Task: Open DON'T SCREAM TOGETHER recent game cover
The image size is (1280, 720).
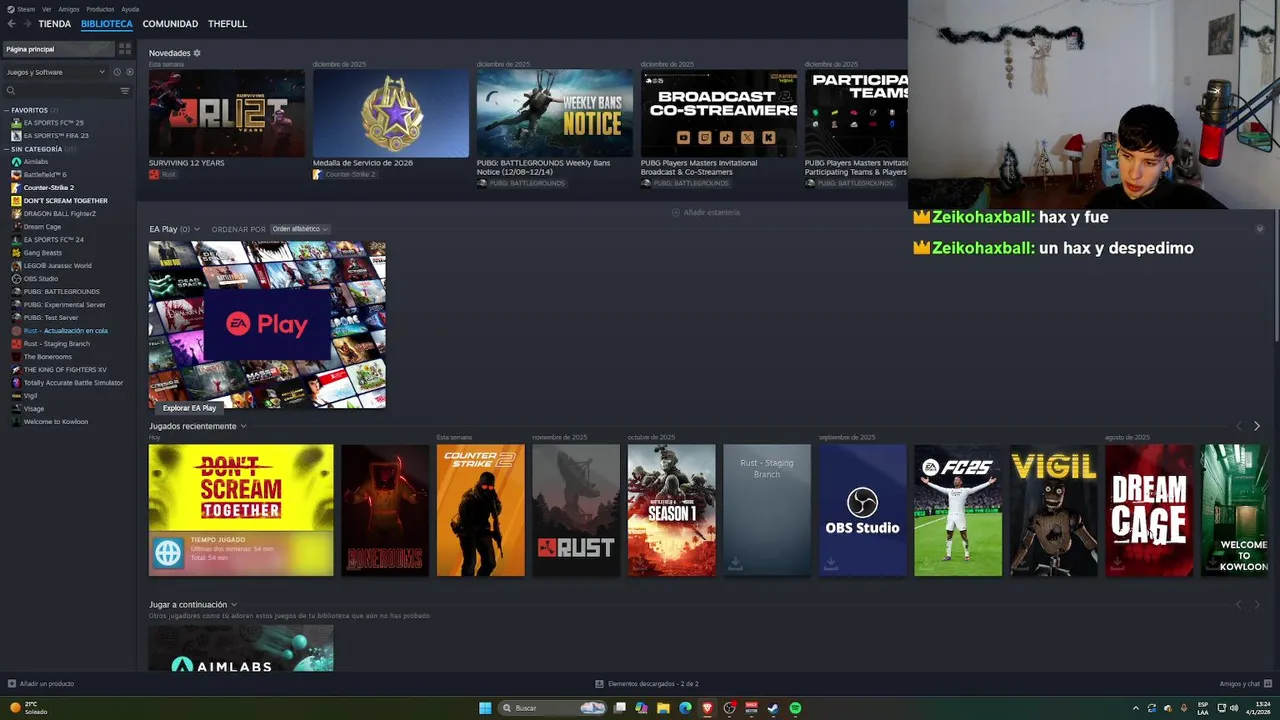Action: [x=241, y=510]
